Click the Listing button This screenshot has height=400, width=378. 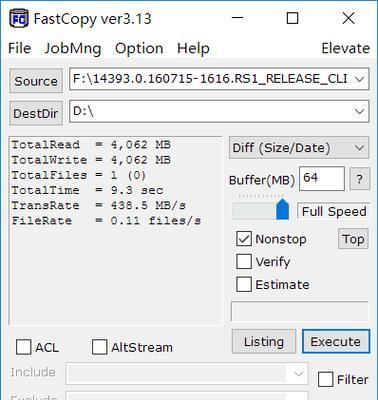coord(264,342)
